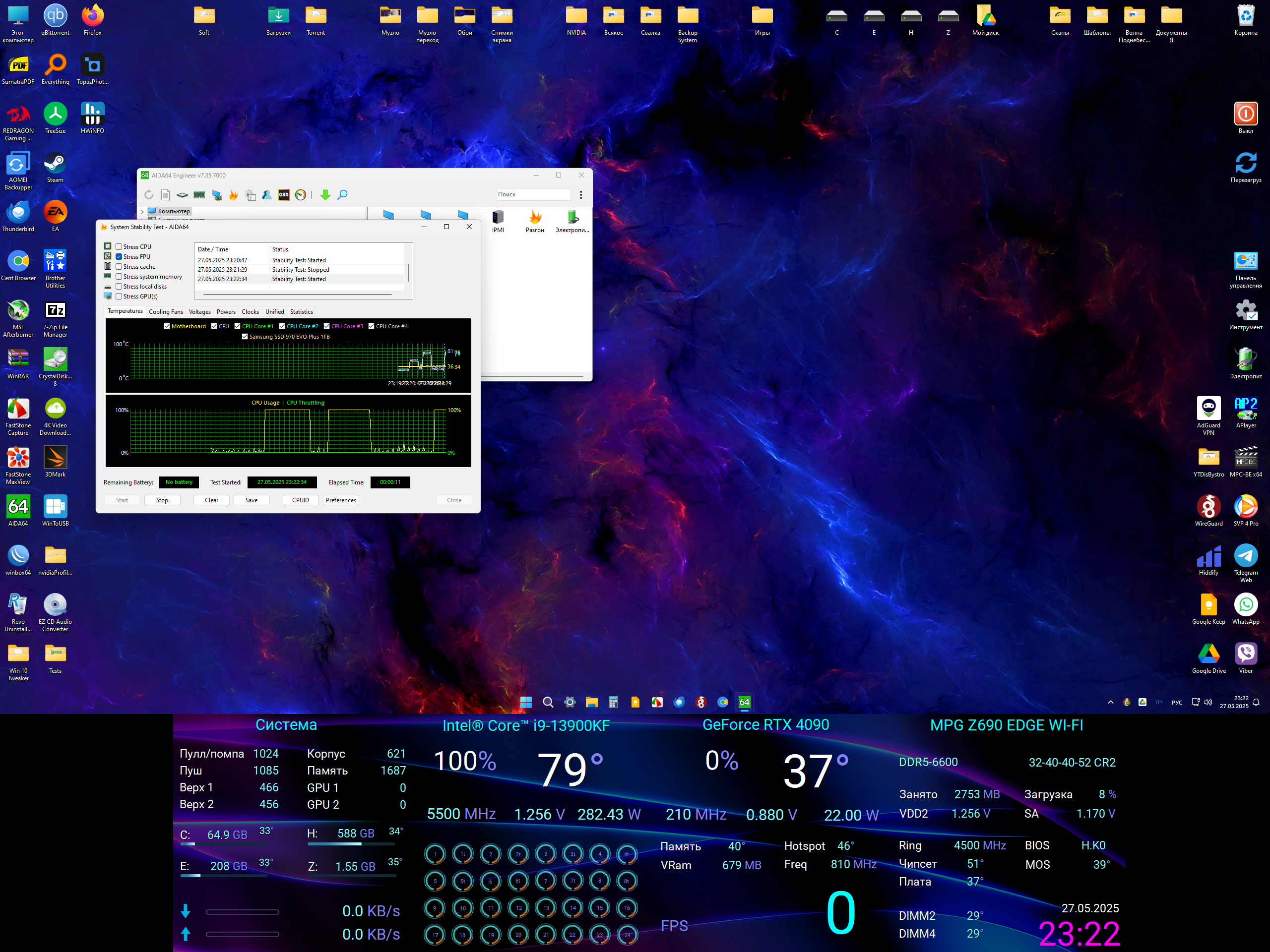Expand hidden system tray icons chevron
1270x952 pixels.
coord(1110,702)
